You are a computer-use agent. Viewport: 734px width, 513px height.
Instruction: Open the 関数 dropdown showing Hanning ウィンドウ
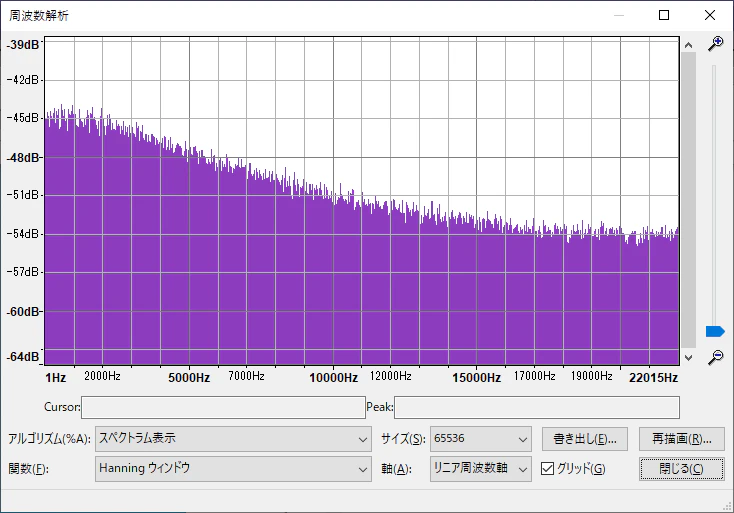[x=233, y=469]
